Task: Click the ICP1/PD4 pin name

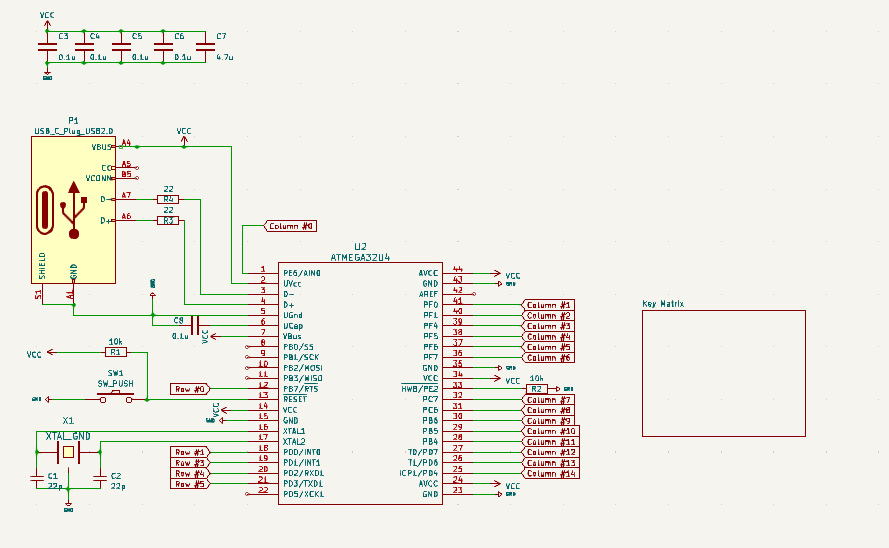Action: click(x=418, y=473)
